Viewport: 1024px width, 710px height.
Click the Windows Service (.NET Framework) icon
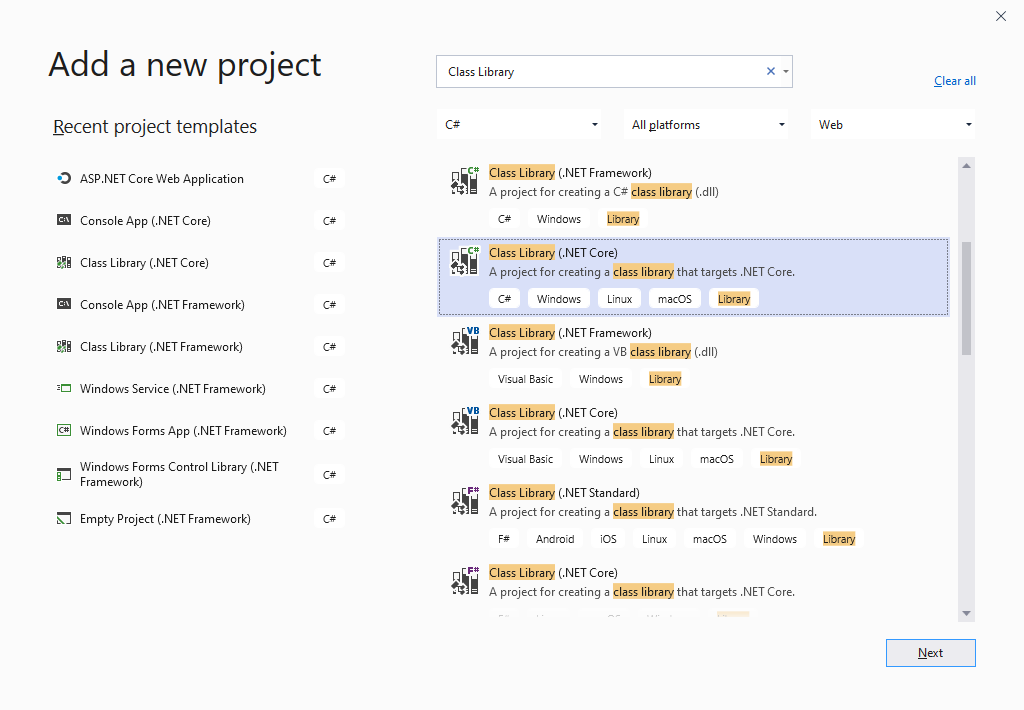pyautogui.click(x=63, y=388)
